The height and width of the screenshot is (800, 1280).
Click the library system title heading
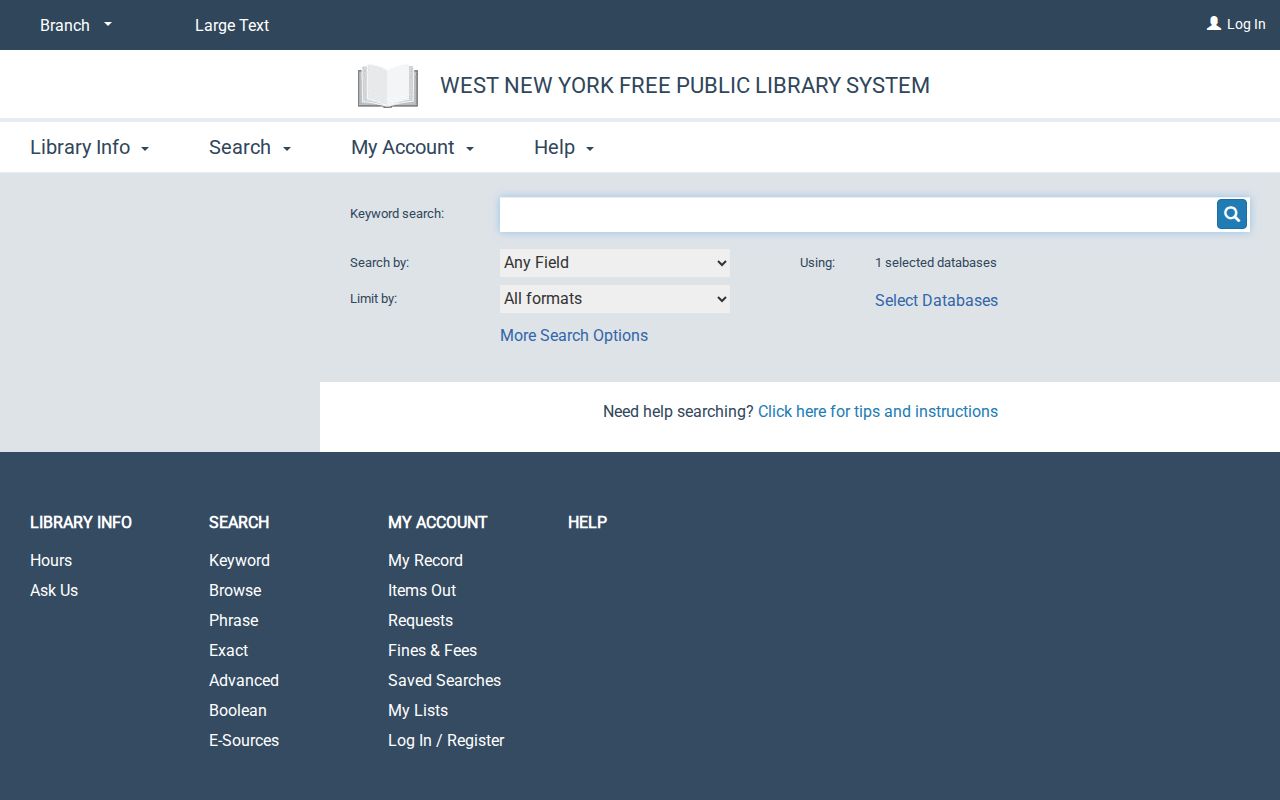pyautogui.click(x=685, y=86)
